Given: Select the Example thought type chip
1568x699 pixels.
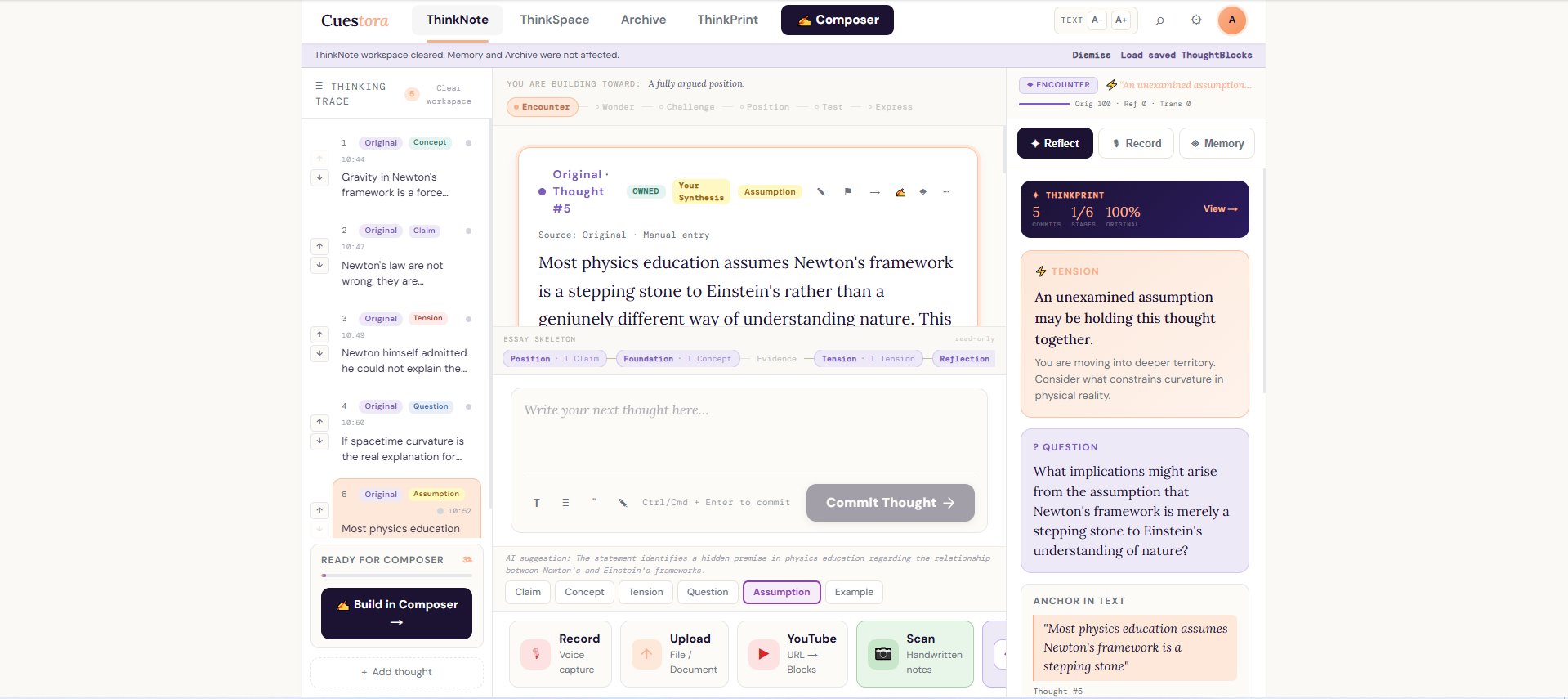Looking at the screenshot, I should coord(854,592).
